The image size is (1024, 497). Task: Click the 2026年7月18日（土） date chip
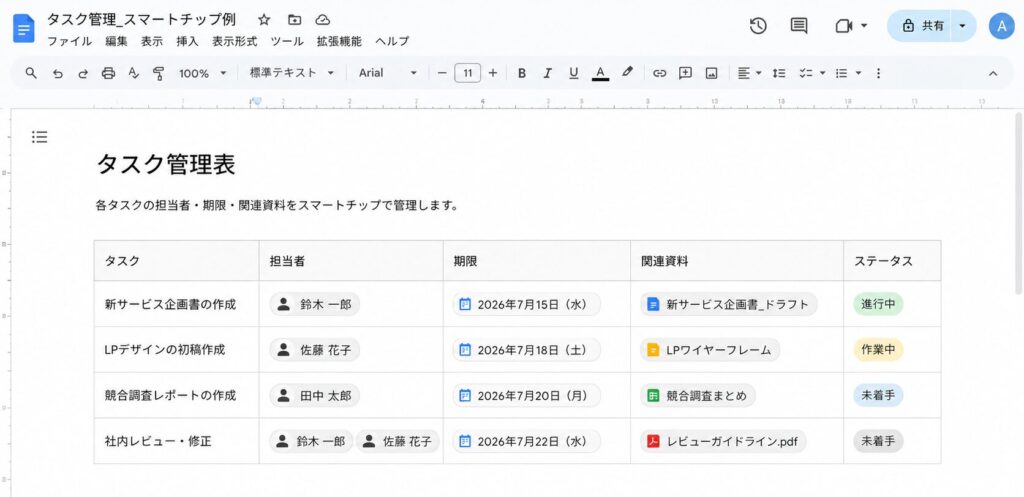(x=527, y=350)
